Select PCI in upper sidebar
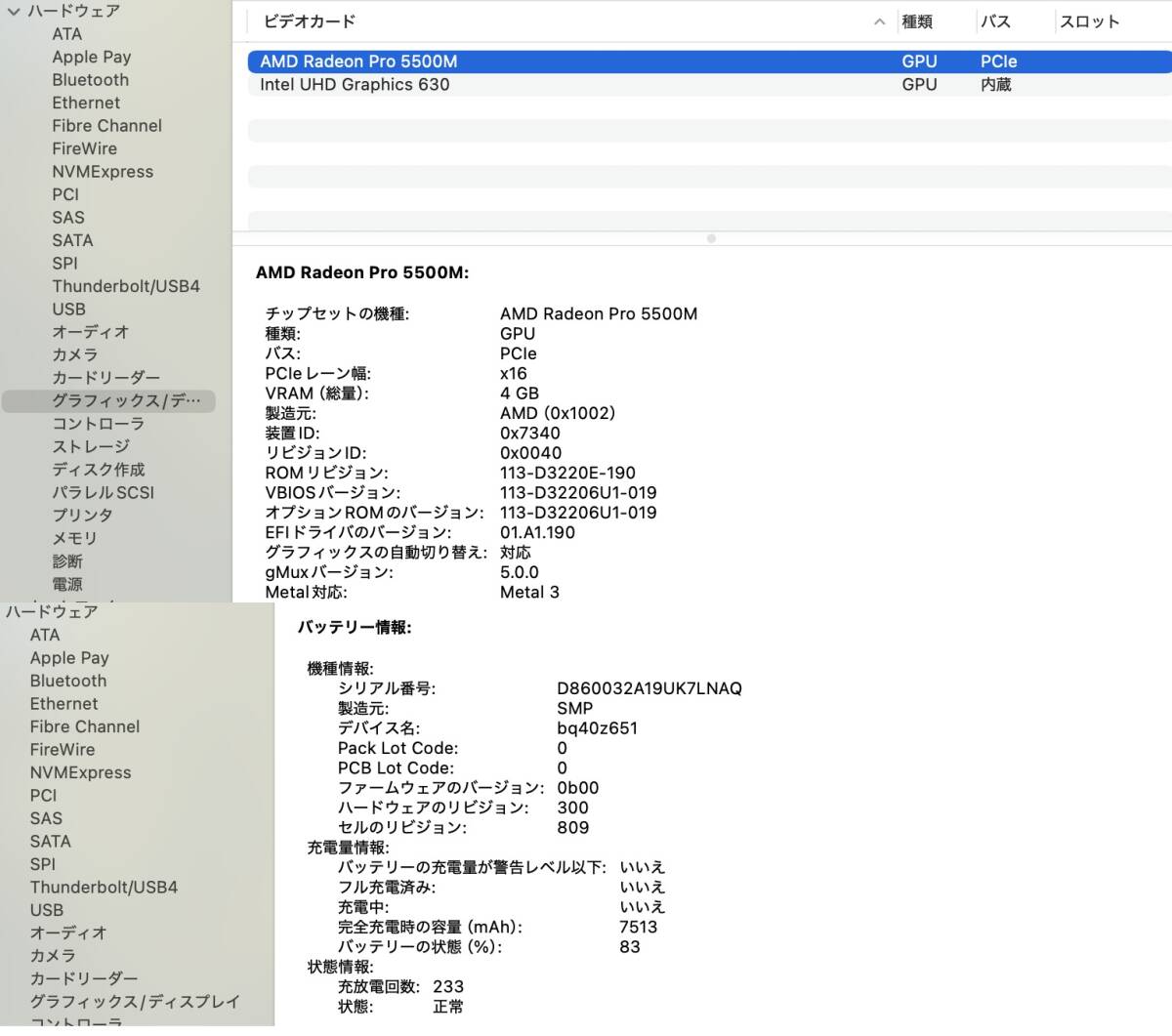Viewport: 1172px width, 1036px height. coord(65,194)
